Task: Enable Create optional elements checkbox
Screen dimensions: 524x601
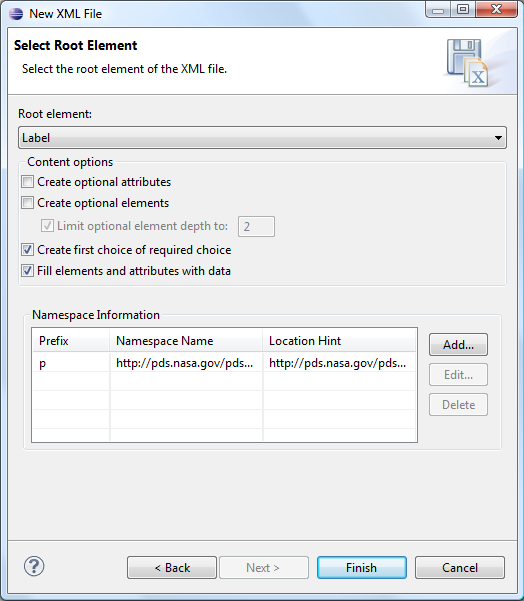Action: [x=28, y=202]
